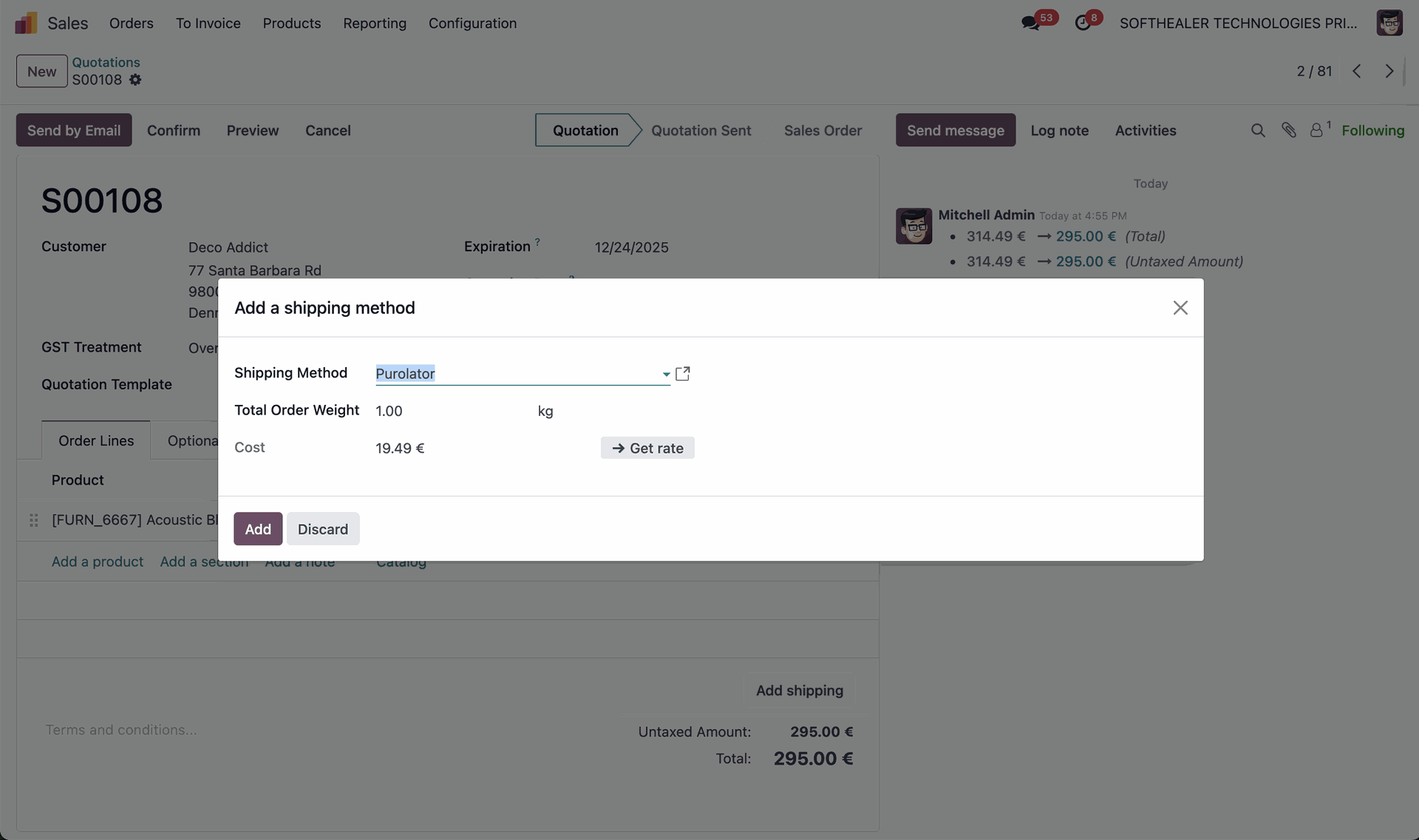
Task: Close the shipping method dialog
Action: [x=1180, y=308]
